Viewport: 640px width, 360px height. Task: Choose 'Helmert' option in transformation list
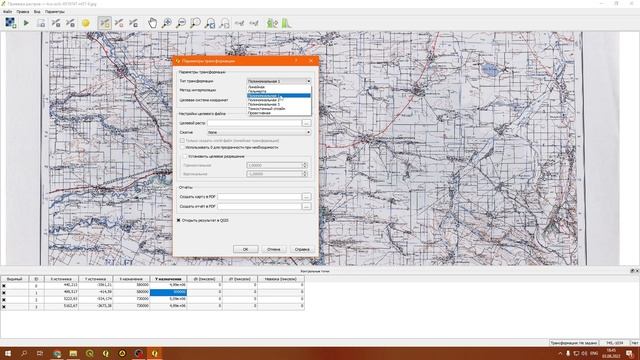pyautogui.click(x=279, y=91)
